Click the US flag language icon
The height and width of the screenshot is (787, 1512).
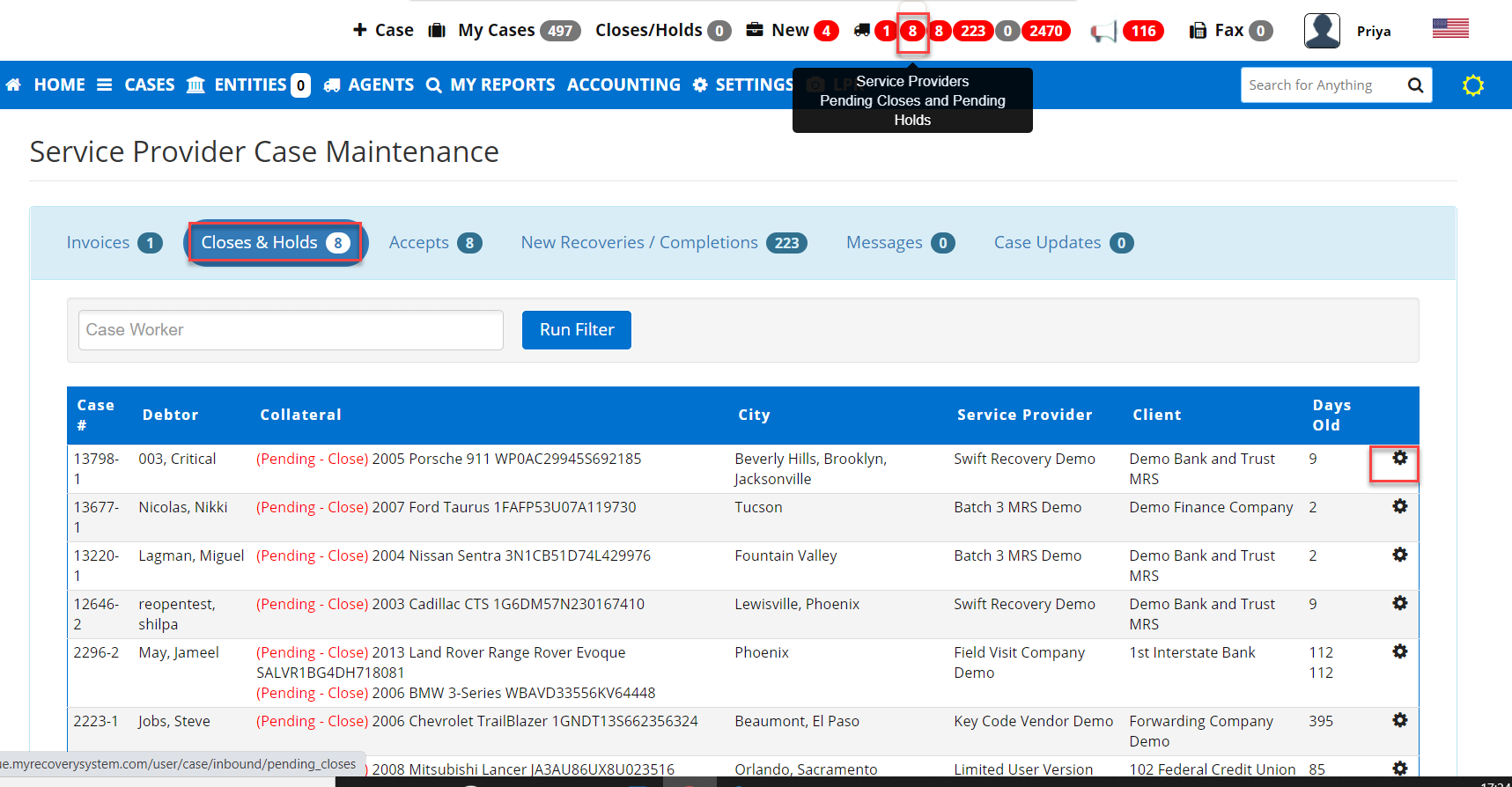pyautogui.click(x=1450, y=28)
